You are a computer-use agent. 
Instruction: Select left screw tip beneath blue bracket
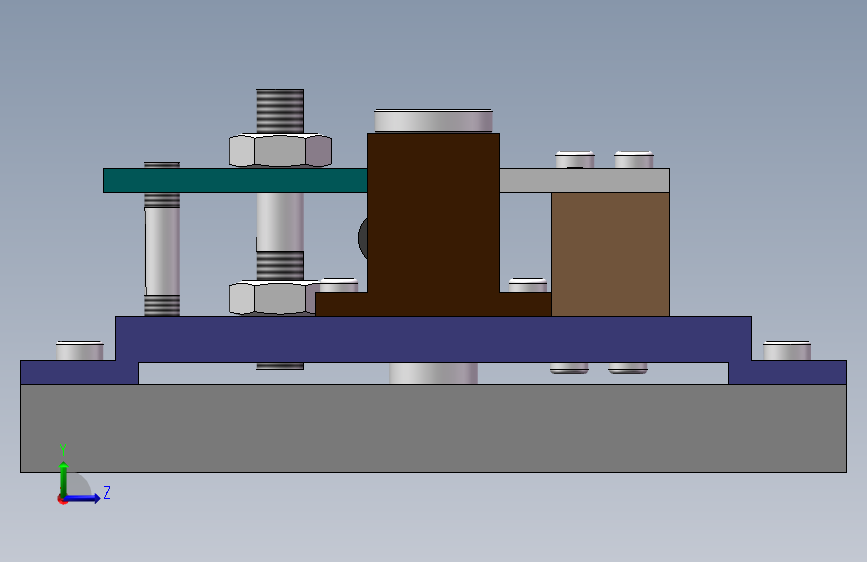point(569,368)
